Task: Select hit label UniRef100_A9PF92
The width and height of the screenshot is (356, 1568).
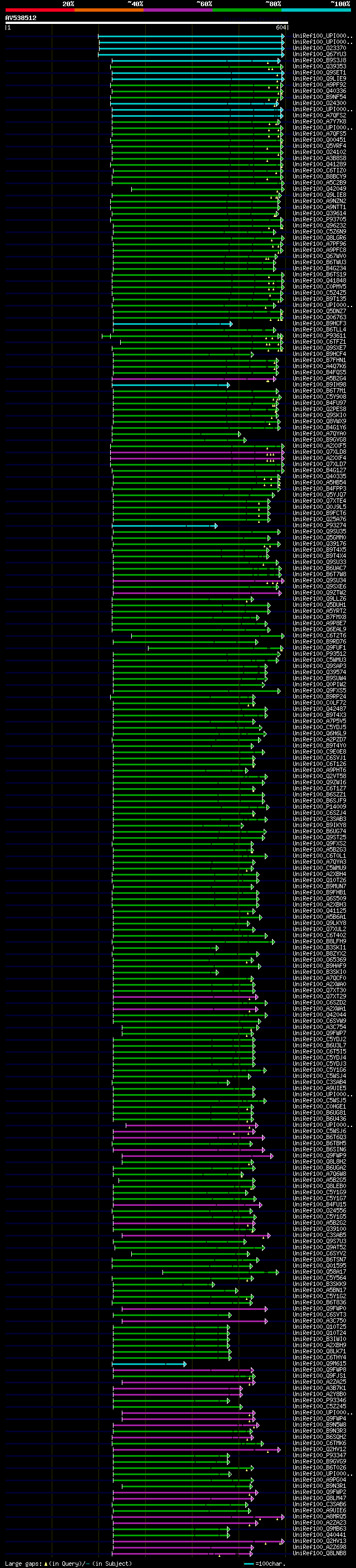Action: click(319, 85)
